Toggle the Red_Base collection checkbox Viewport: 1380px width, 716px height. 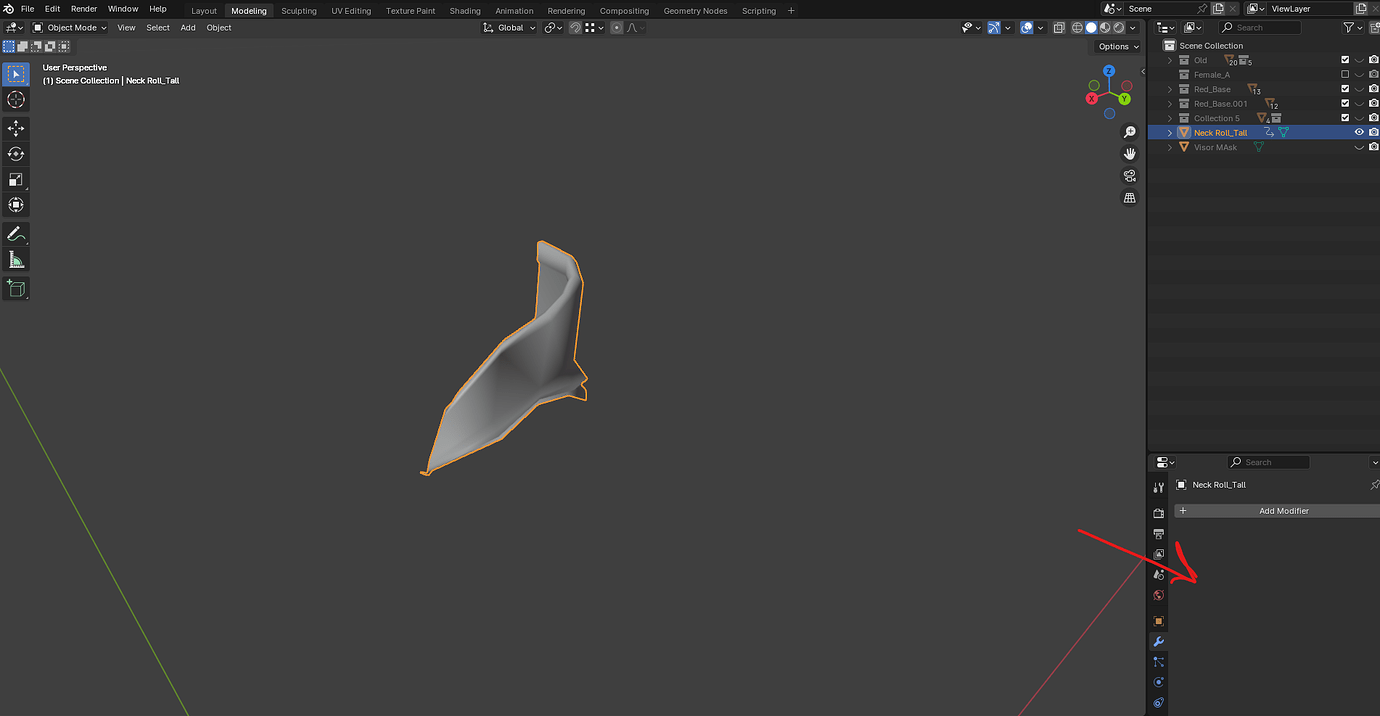click(x=1345, y=89)
